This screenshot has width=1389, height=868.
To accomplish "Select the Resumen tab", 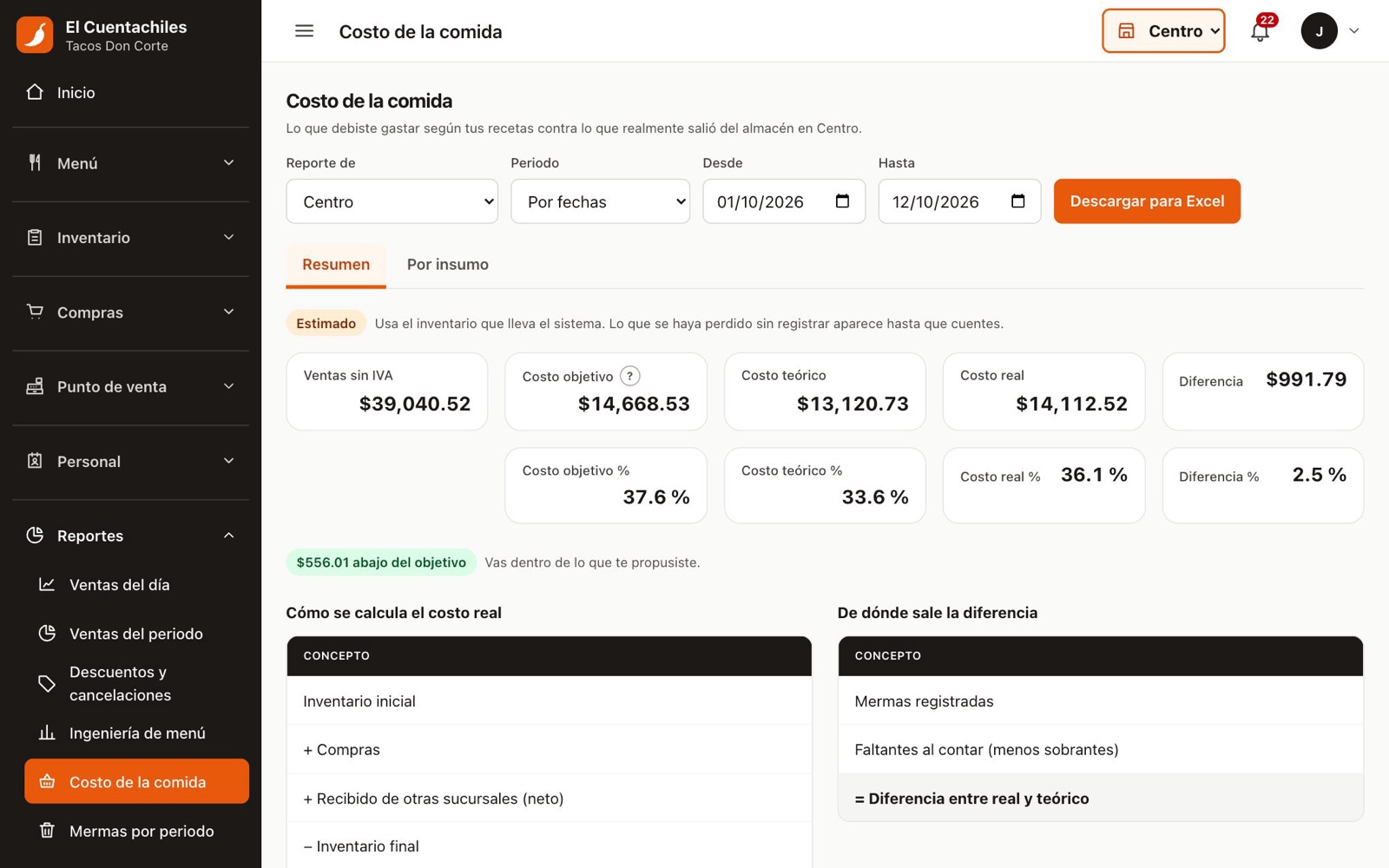I will (x=336, y=265).
